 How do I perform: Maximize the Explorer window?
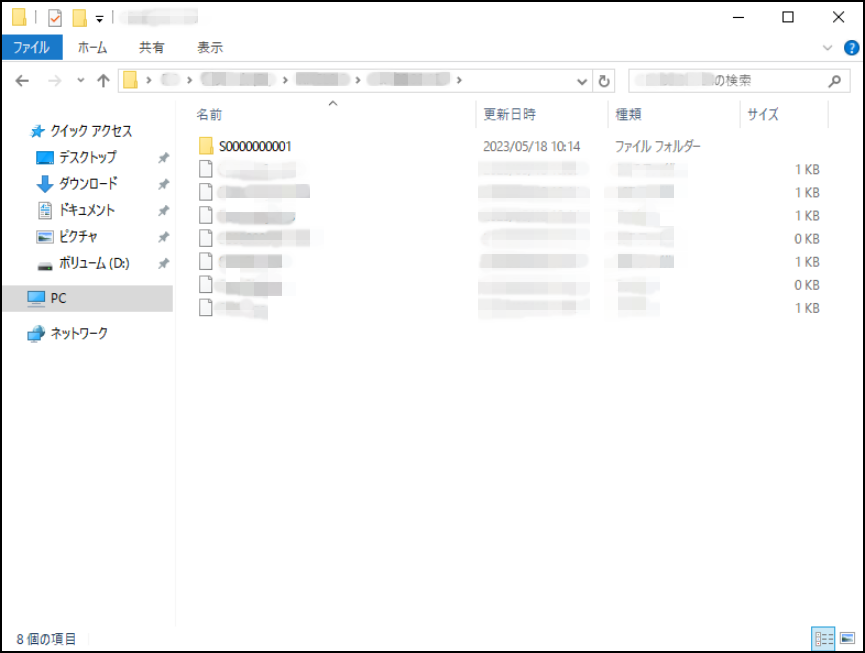pyautogui.click(x=788, y=18)
